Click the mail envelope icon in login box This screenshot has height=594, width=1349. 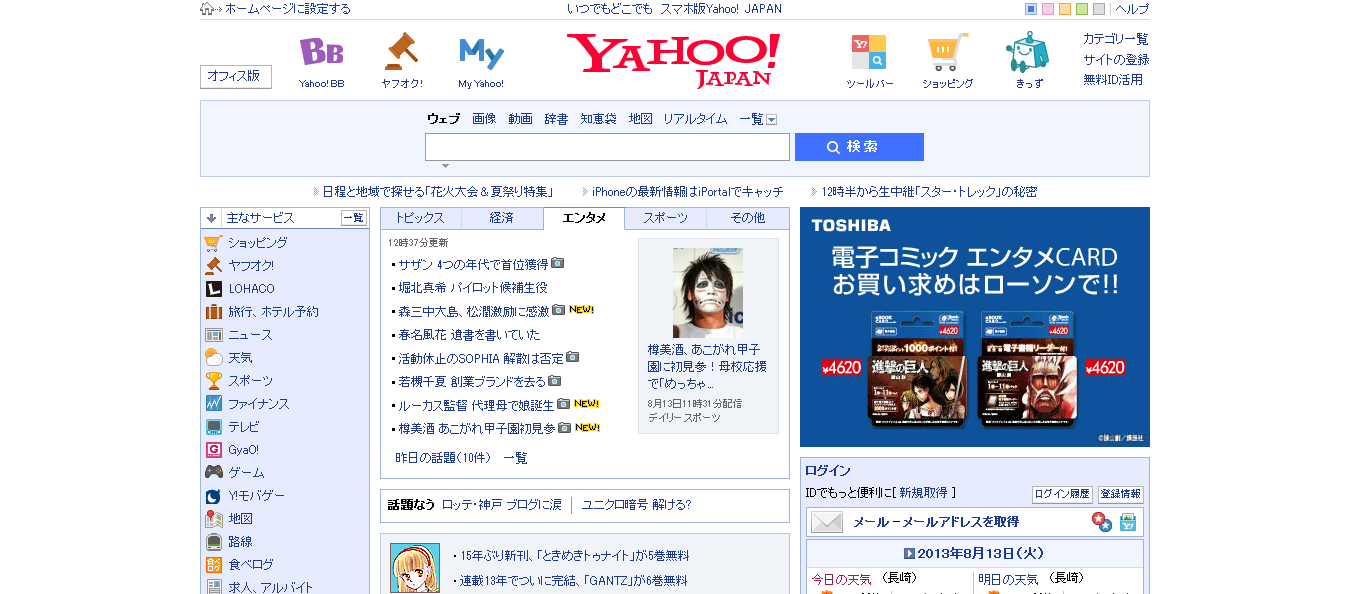pos(827,521)
